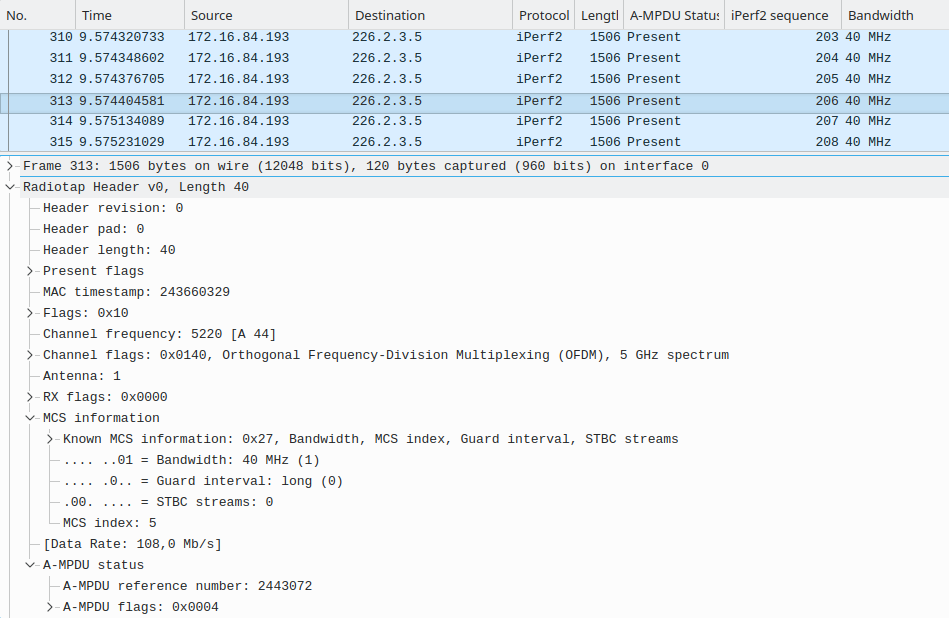Select packet number 310 row
Screen dimensions: 949x618
point(474,37)
